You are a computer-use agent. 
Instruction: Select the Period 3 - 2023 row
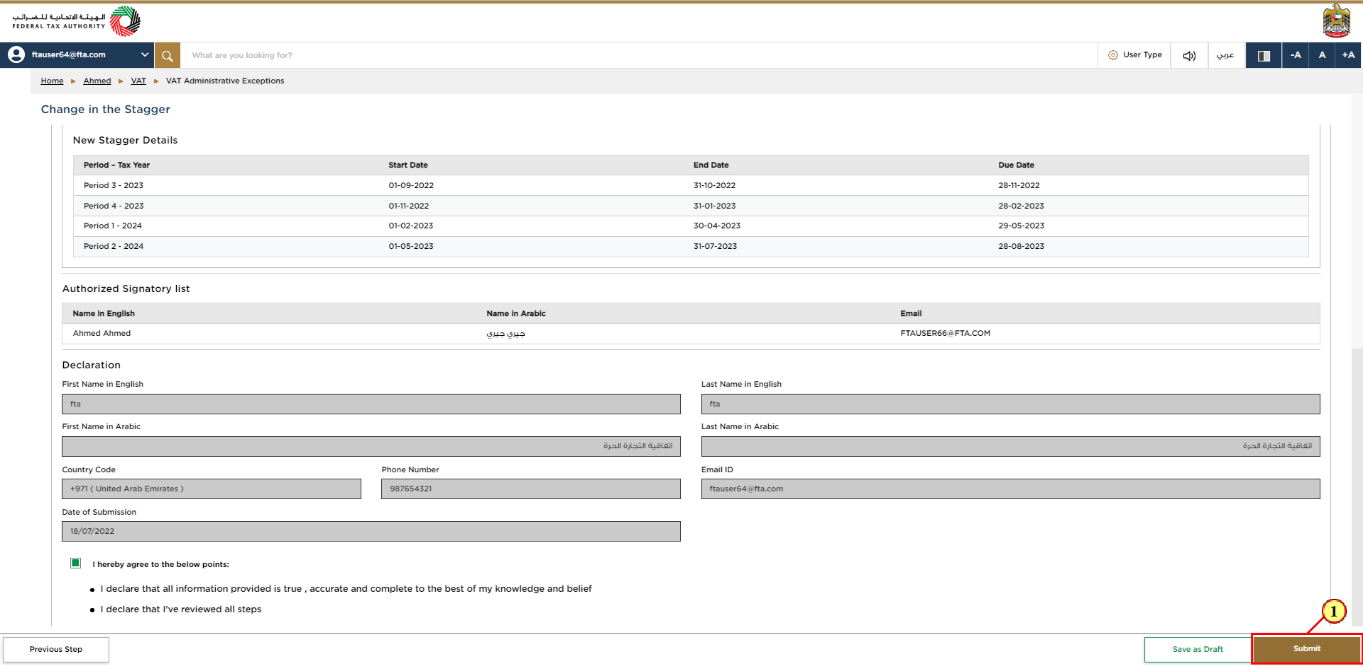[x=690, y=185]
